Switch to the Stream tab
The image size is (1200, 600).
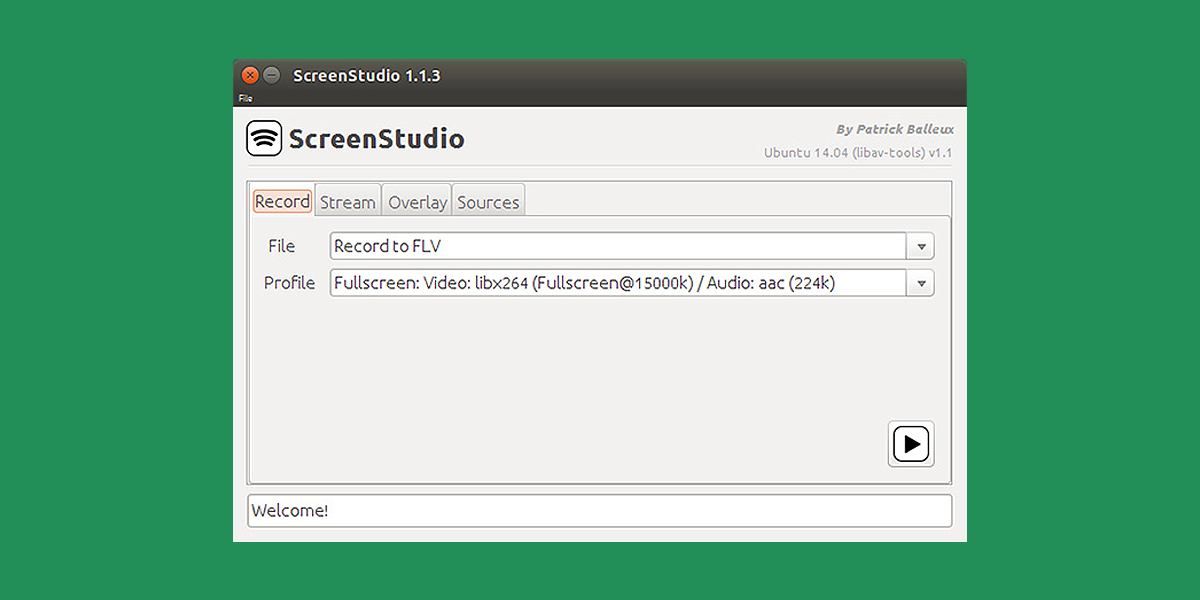click(348, 201)
